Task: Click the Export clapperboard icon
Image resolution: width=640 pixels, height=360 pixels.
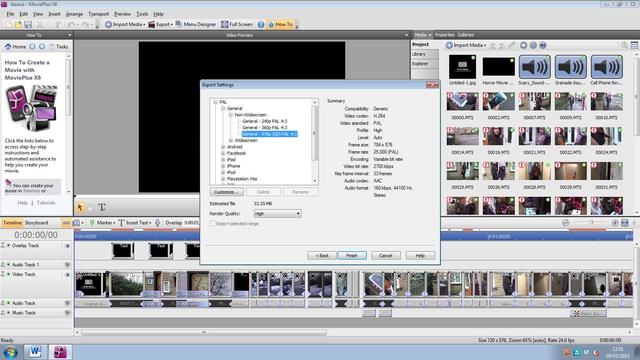Action: [x=151, y=24]
